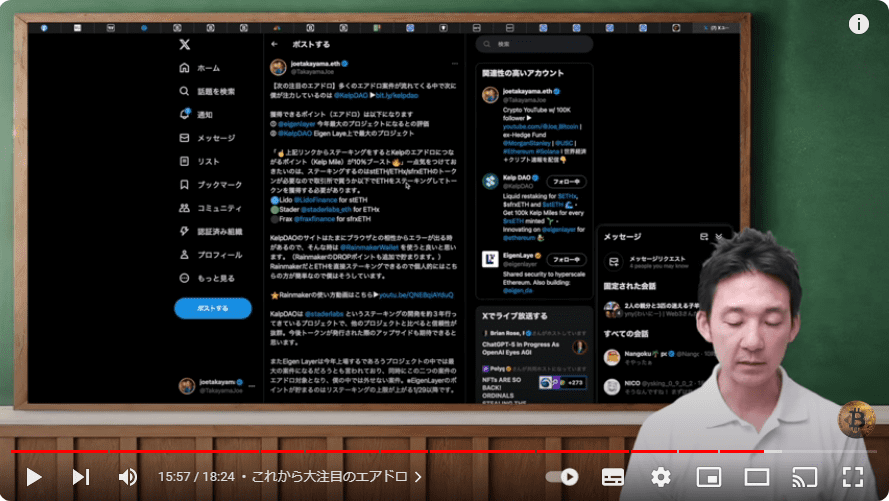This screenshot has width=889, height=501.
Task: Enable miniplayer mode
Action: coord(709,477)
